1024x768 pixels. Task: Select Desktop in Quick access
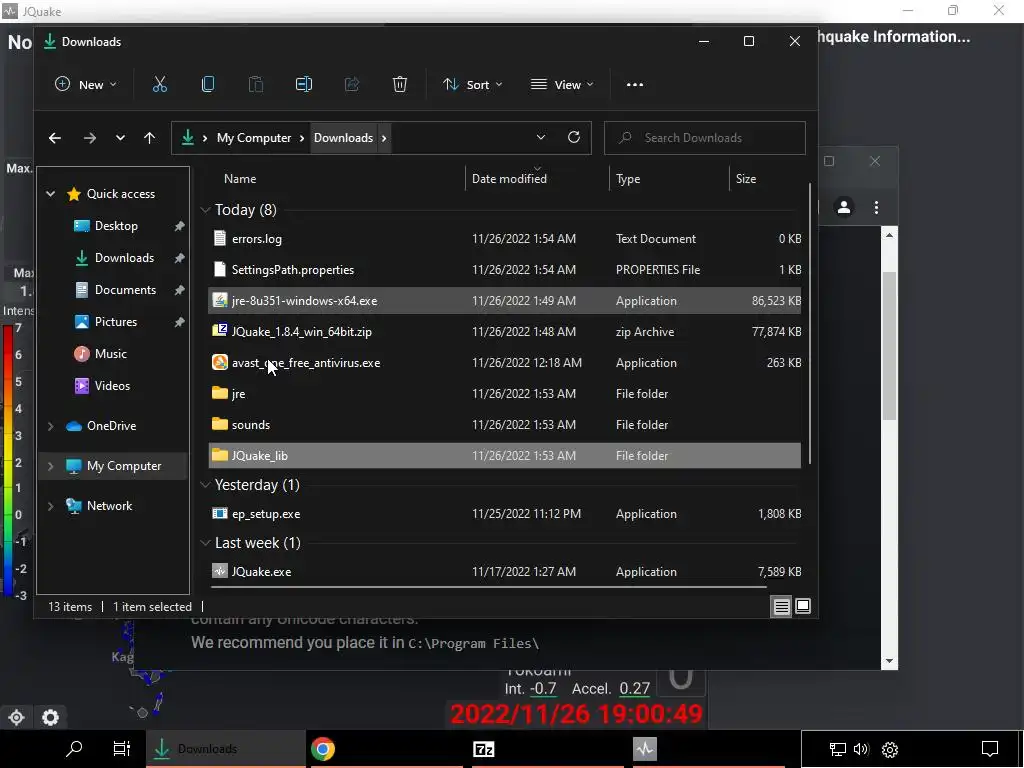pos(116,226)
